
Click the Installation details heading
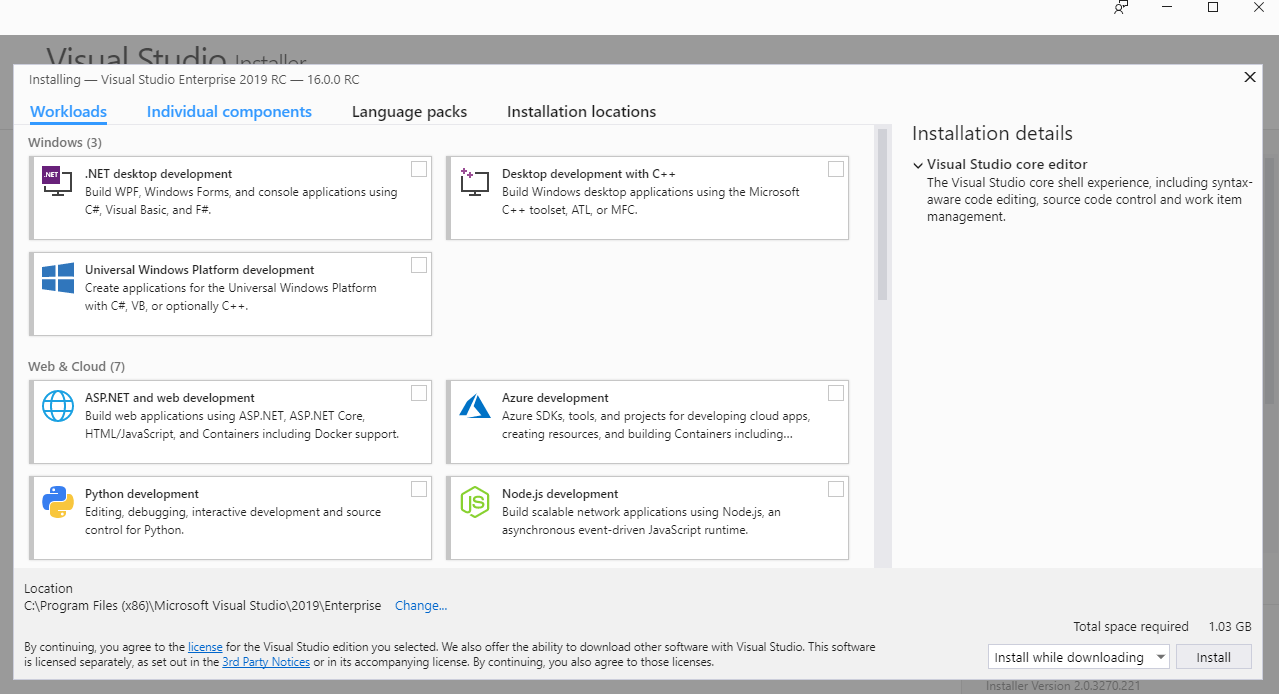pyautogui.click(x=992, y=134)
